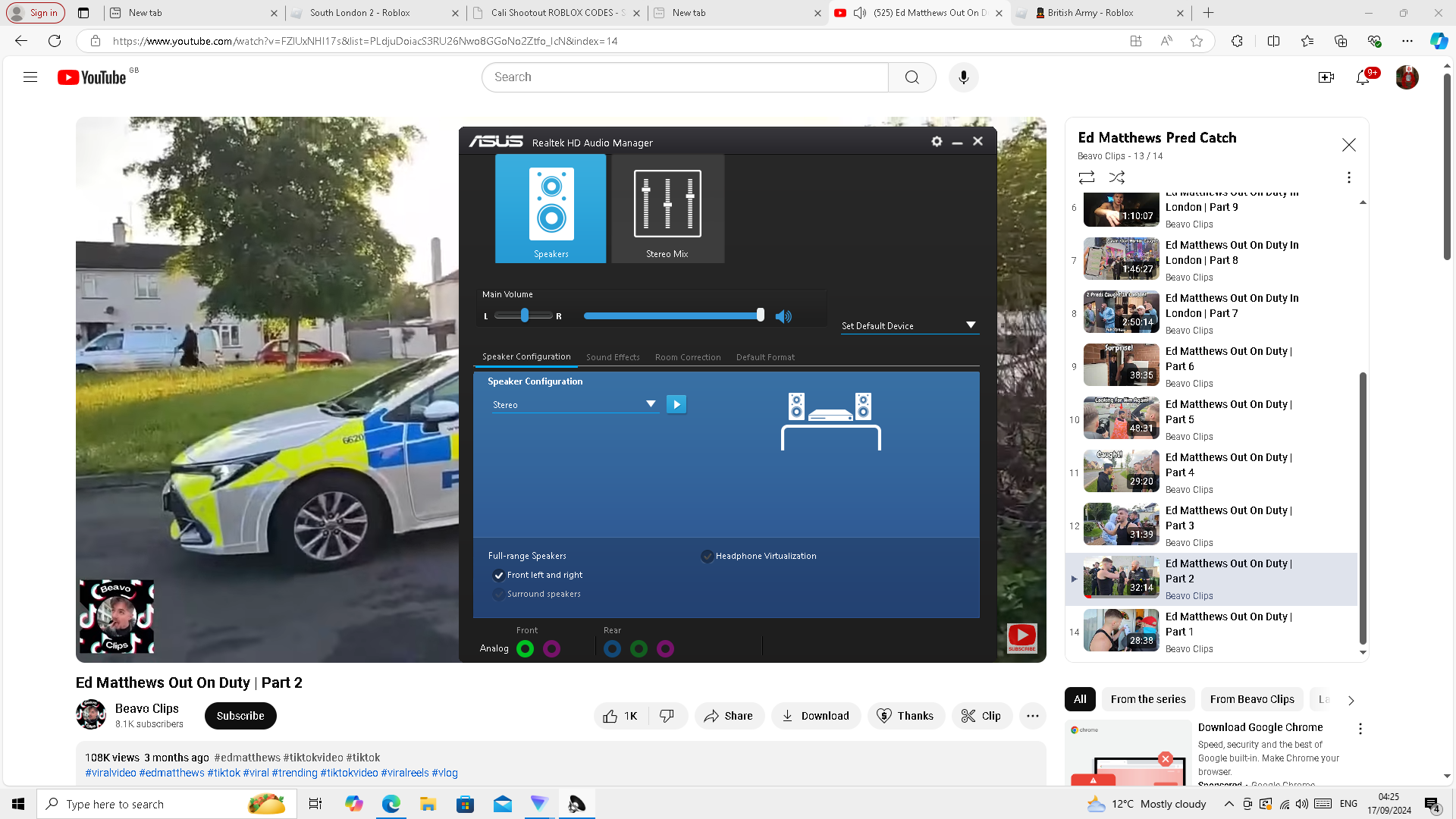
Task: Open File Explorer from taskbar
Action: tap(428, 804)
